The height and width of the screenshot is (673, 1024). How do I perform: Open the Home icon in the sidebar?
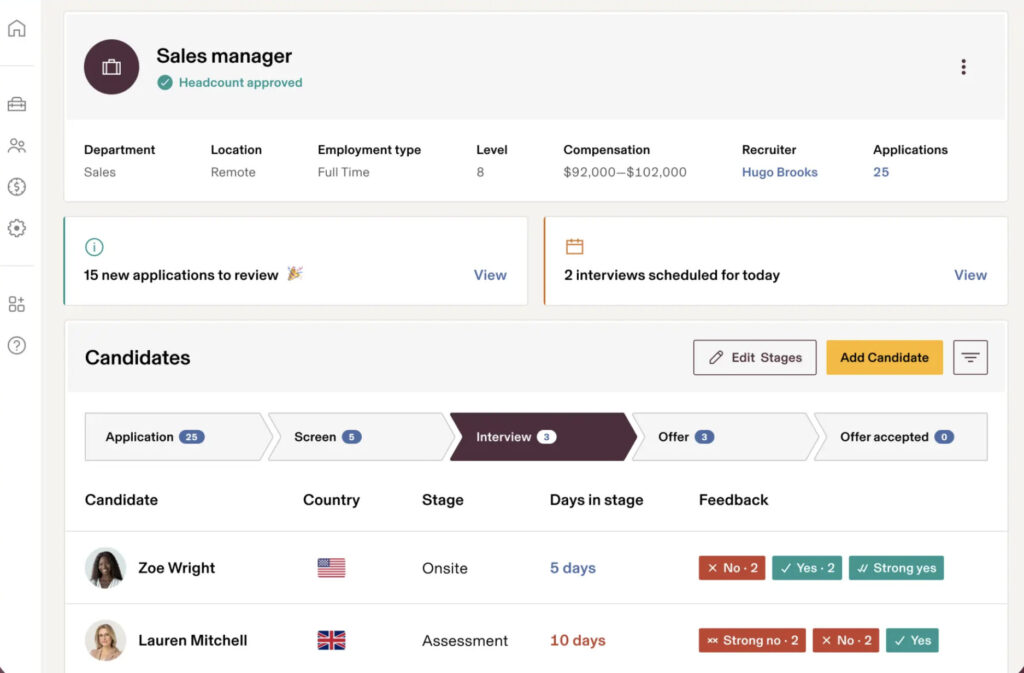[17, 29]
